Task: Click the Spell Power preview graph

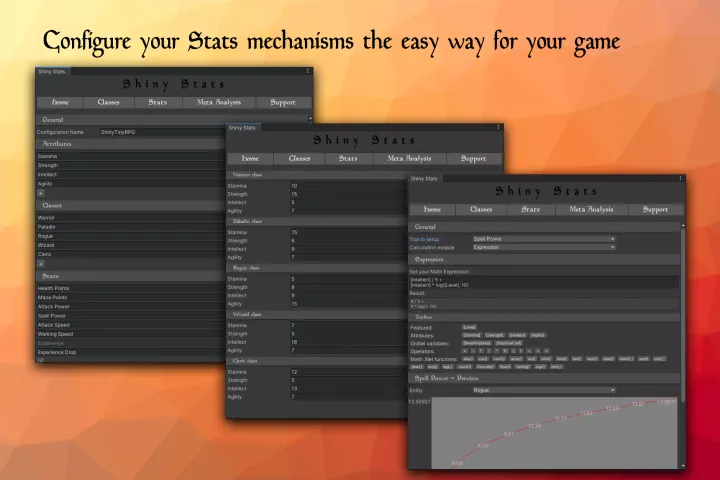Action: click(x=554, y=433)
